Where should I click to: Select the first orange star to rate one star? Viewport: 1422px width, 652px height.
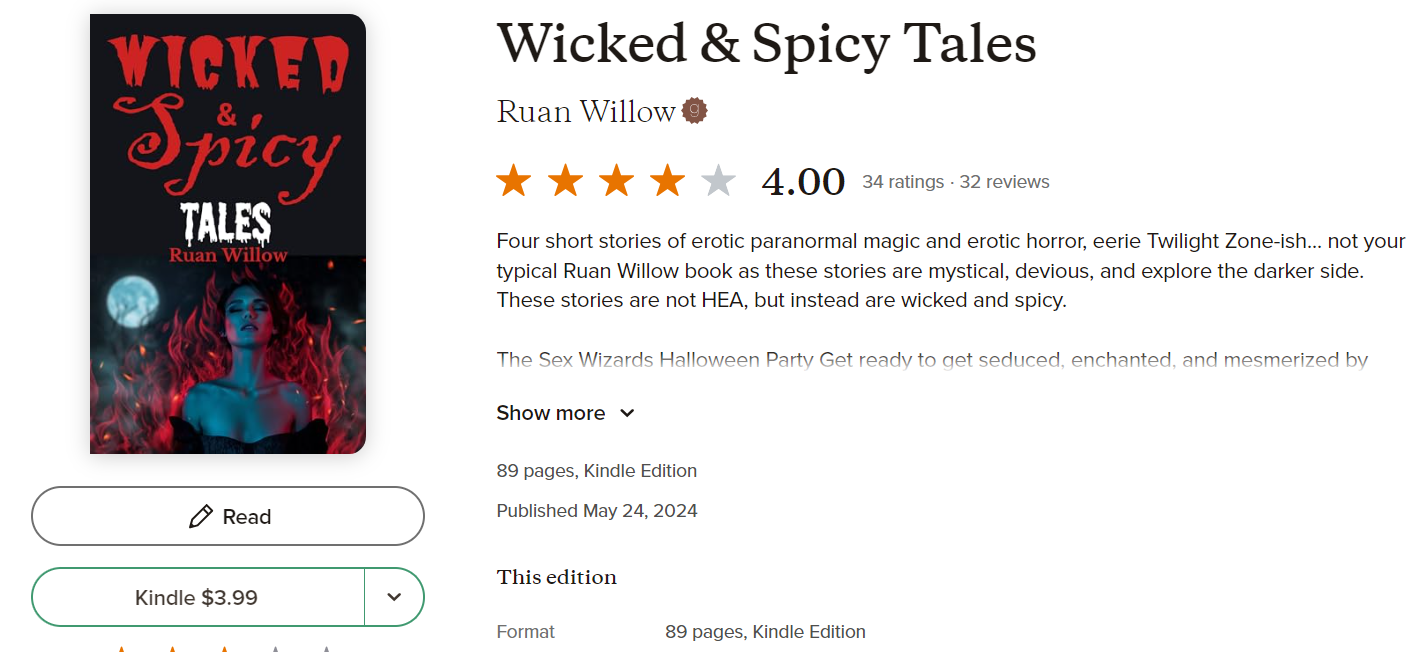tap(120, 648)
